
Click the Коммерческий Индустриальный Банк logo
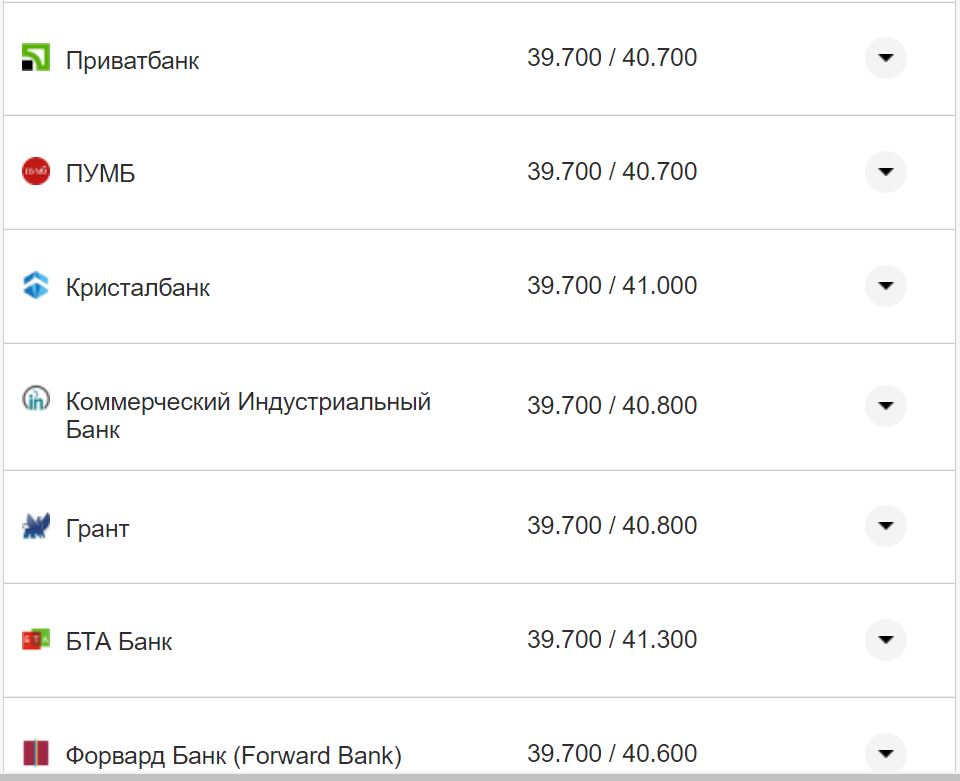click(x=36, y=401)
